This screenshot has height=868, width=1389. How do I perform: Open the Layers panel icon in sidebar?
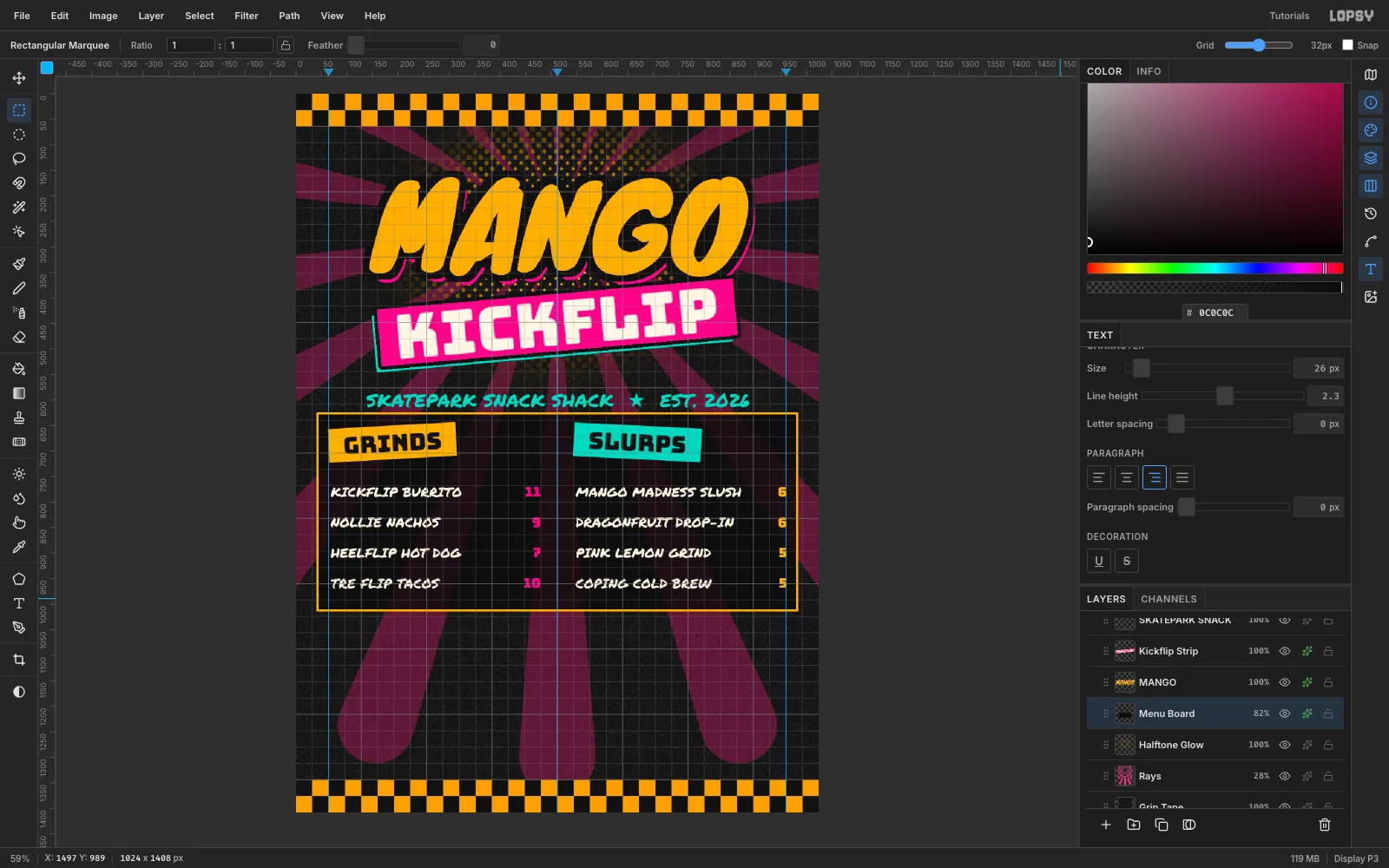coord(1371,158)
